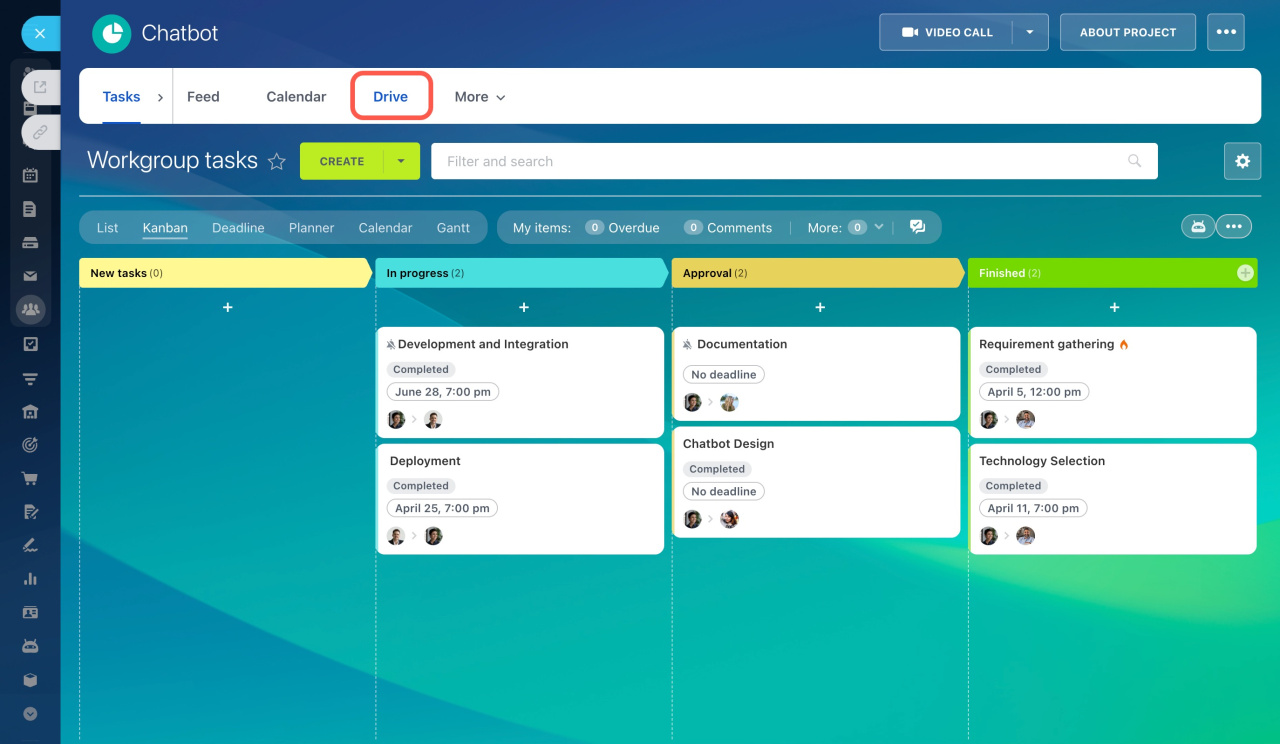Viewport: 1280px width, 744px height.
Task: Click the Filter and search field
Action: [780, 161]
